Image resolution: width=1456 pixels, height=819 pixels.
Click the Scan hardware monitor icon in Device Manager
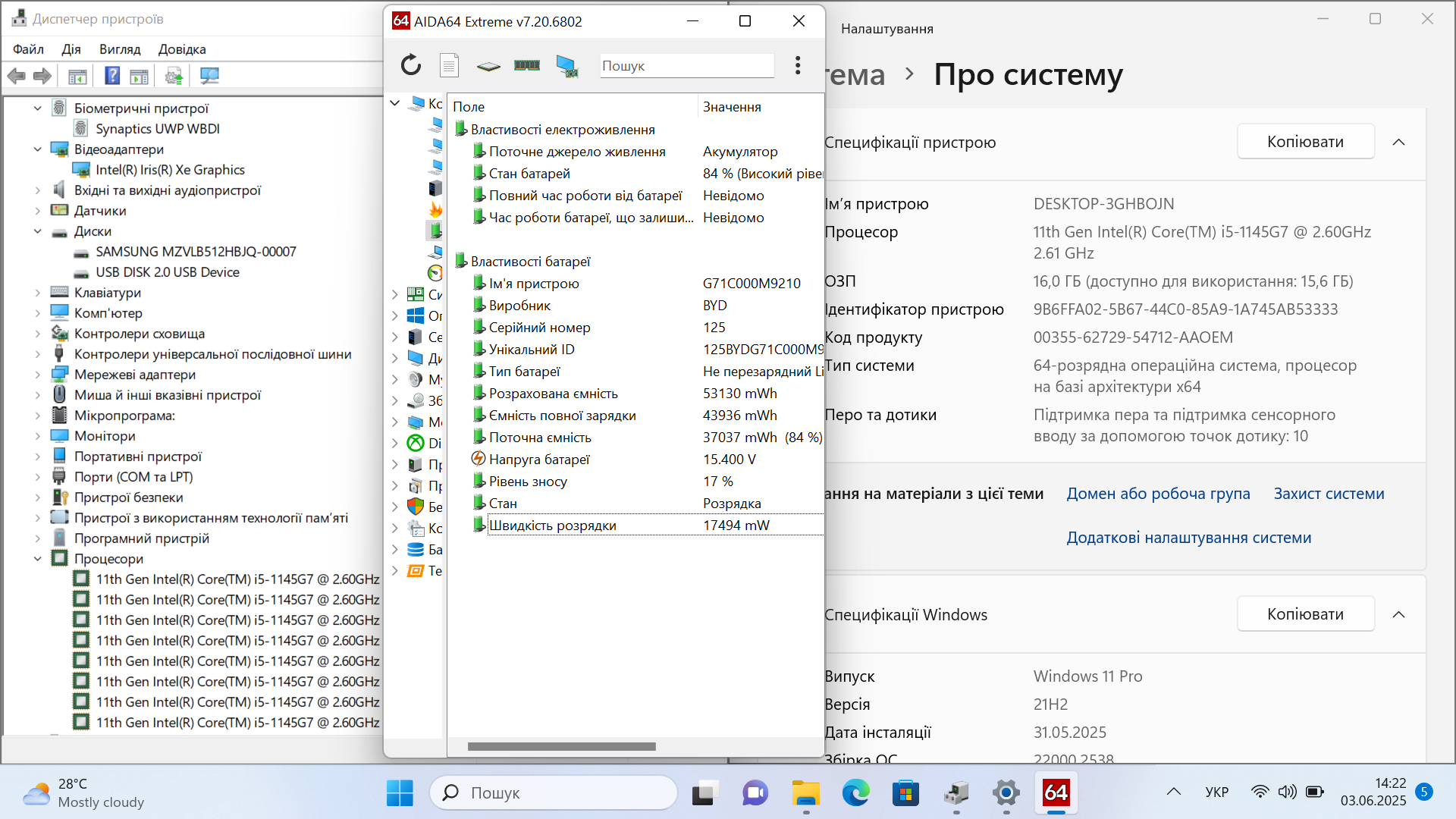click(209, 76)
